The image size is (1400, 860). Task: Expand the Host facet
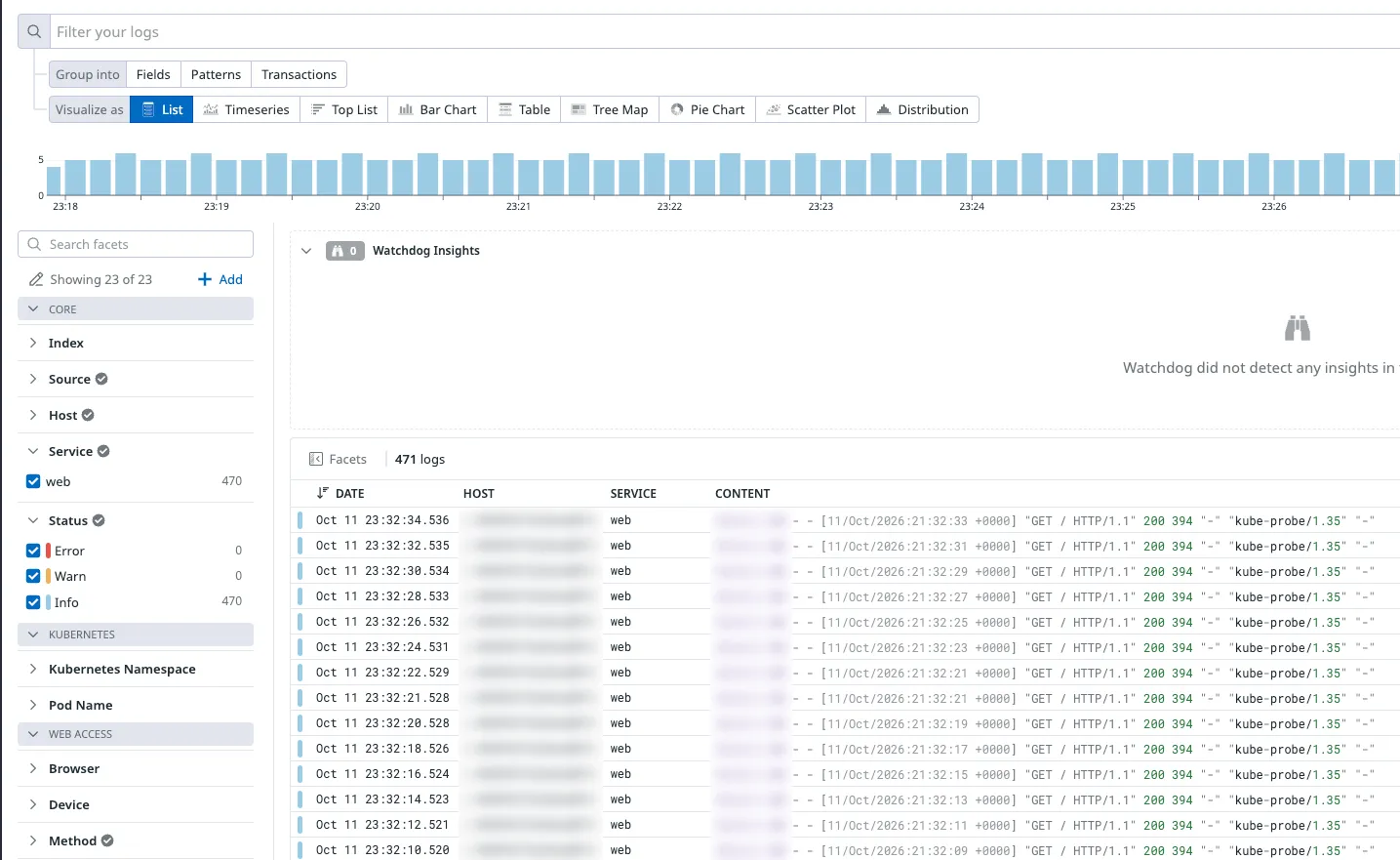[x=33, y=415]
